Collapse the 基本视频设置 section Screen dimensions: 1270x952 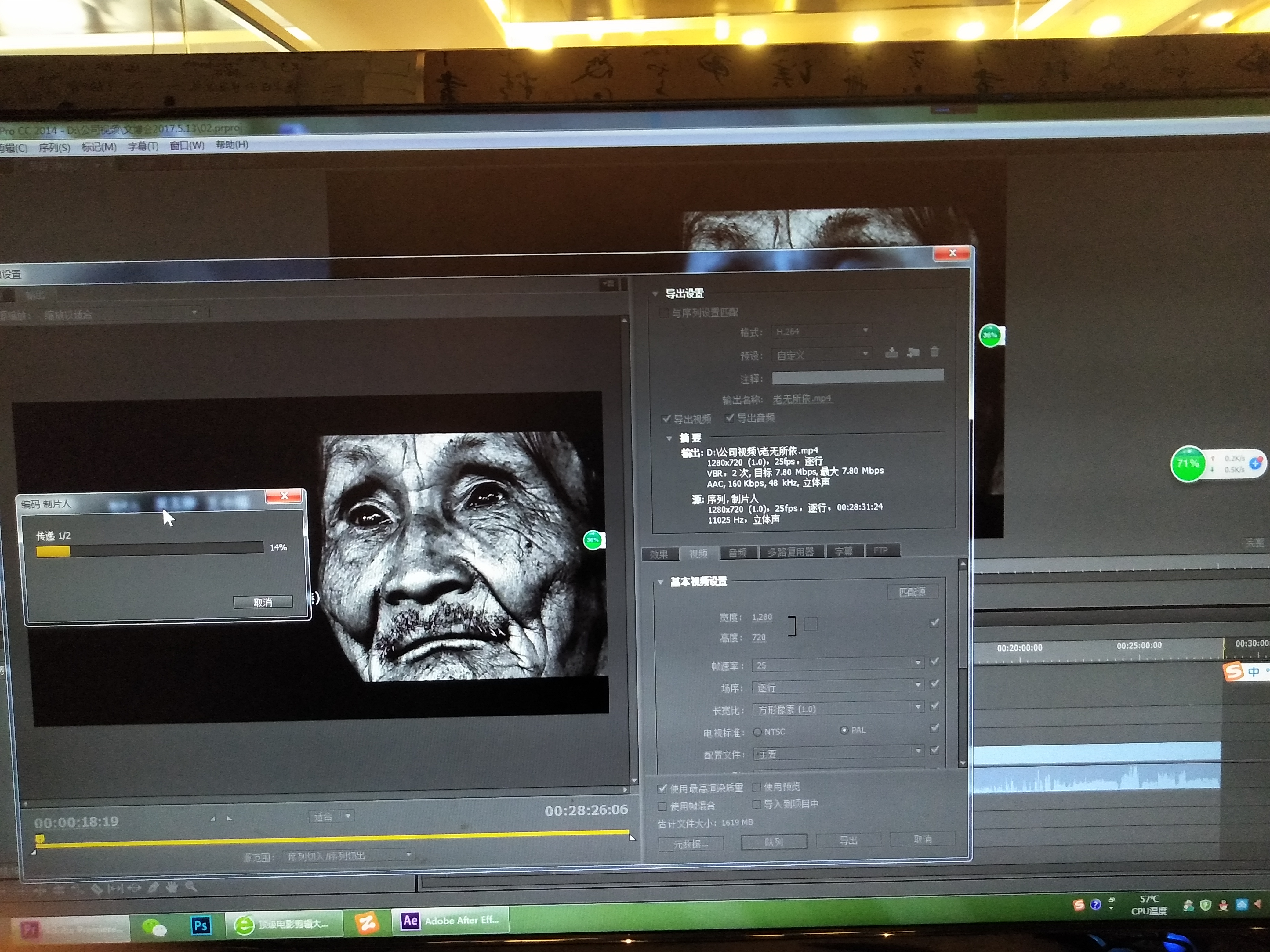coord(660,582)
